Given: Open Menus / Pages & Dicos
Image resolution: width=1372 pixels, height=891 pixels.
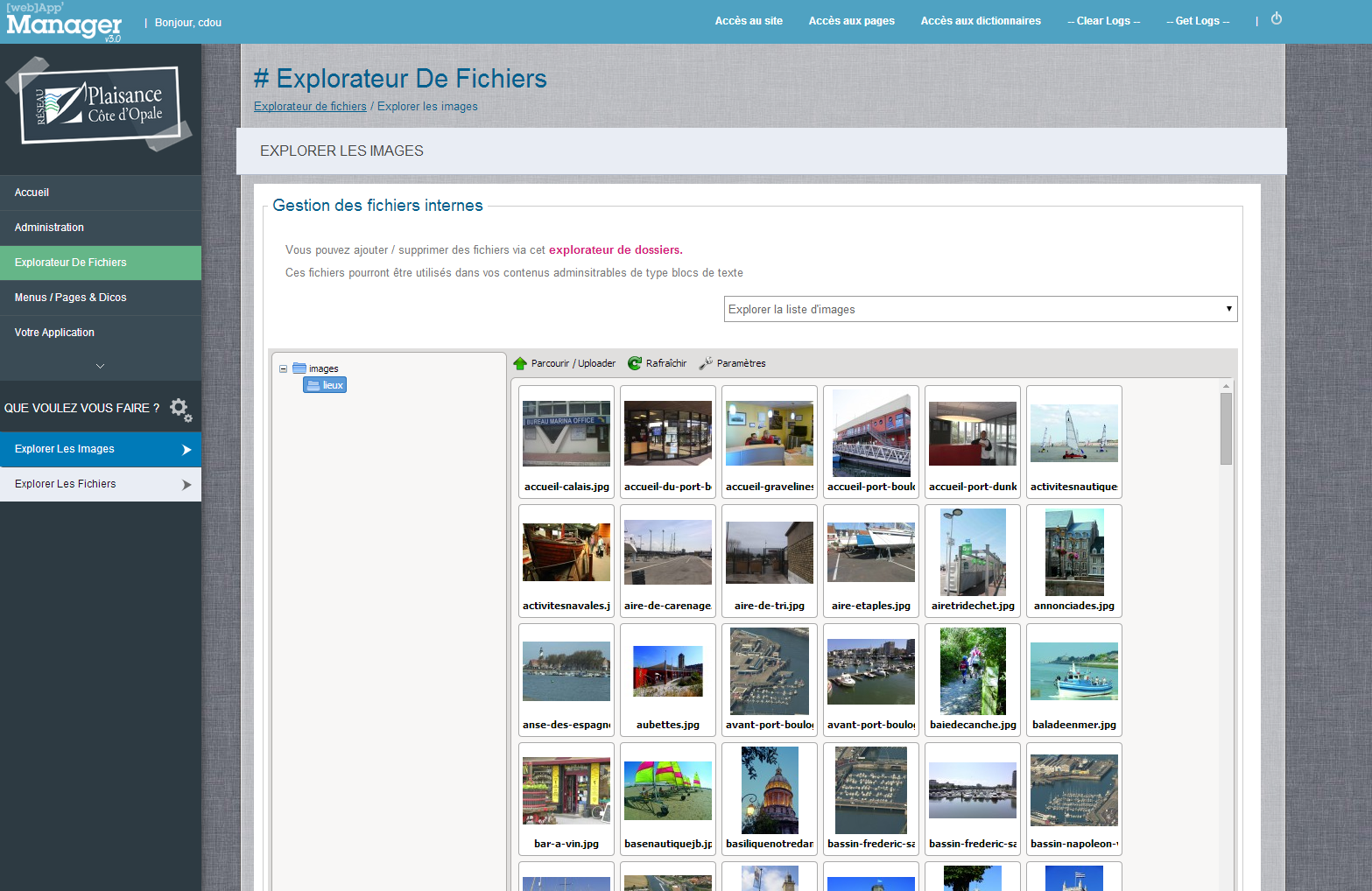Looking at the screenshot, I should tap(101, 298).
